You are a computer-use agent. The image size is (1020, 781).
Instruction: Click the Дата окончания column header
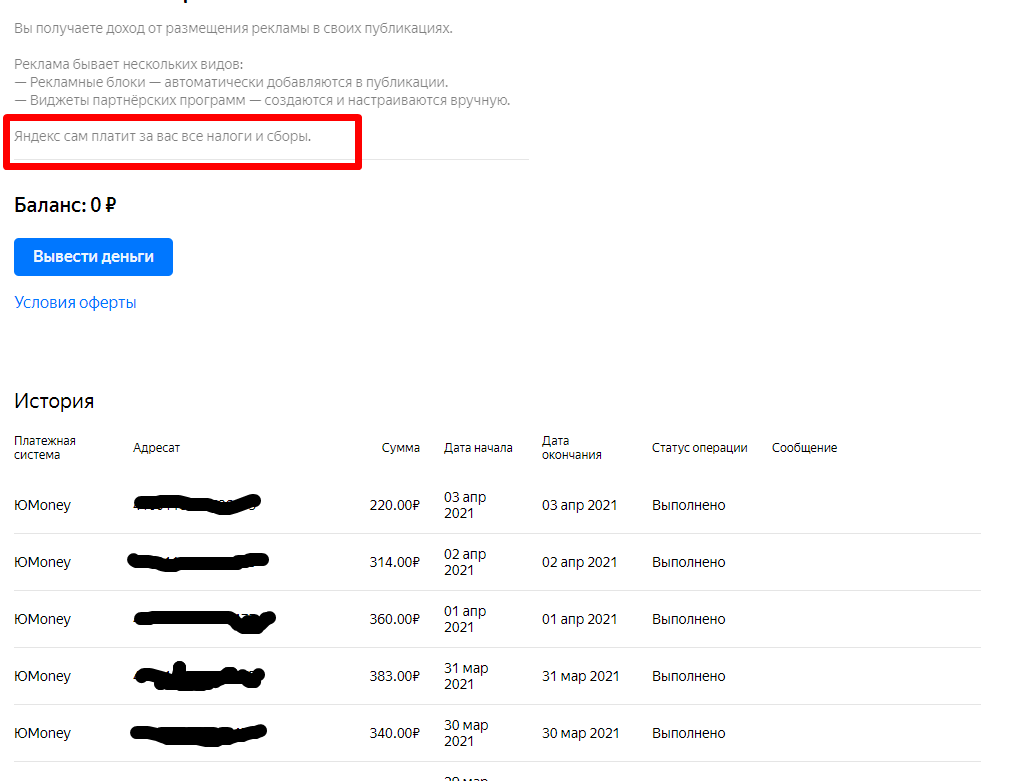571,447
